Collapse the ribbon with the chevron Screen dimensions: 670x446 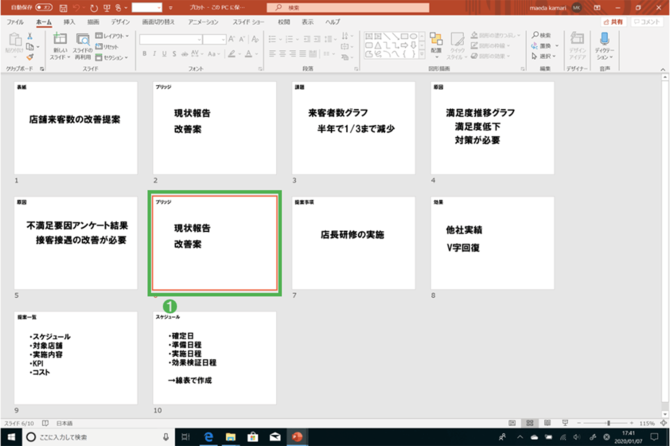(x=663, y=69)
